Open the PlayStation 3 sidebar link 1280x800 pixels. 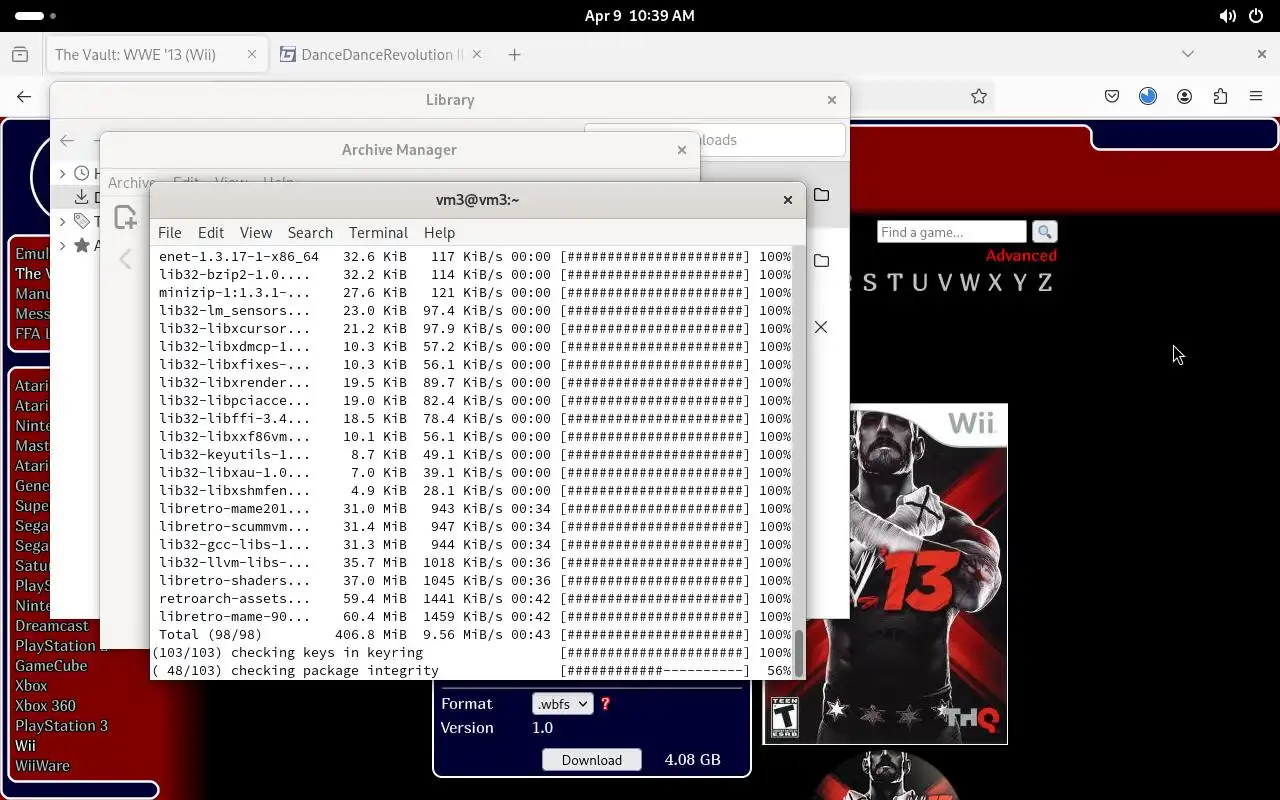[x=61, y=726]
